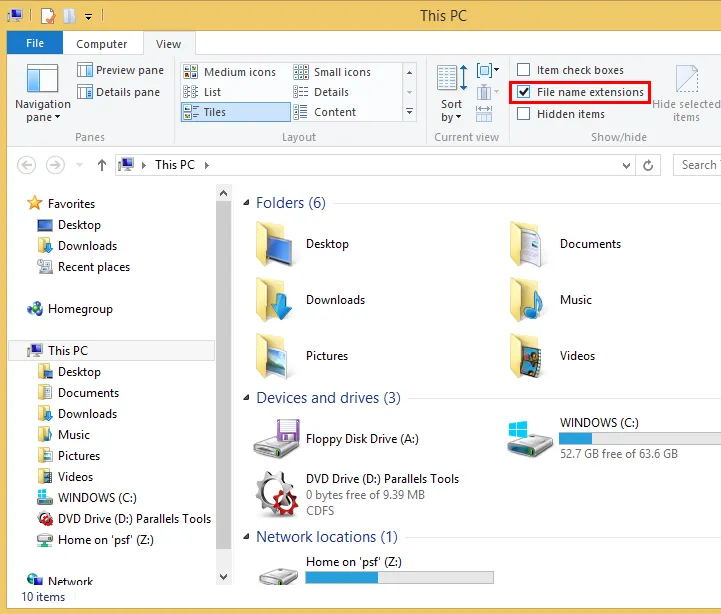Open the Quick Access Toolbar customize dropdown
This screenshot has width=721, height=614.
(88, 17)
